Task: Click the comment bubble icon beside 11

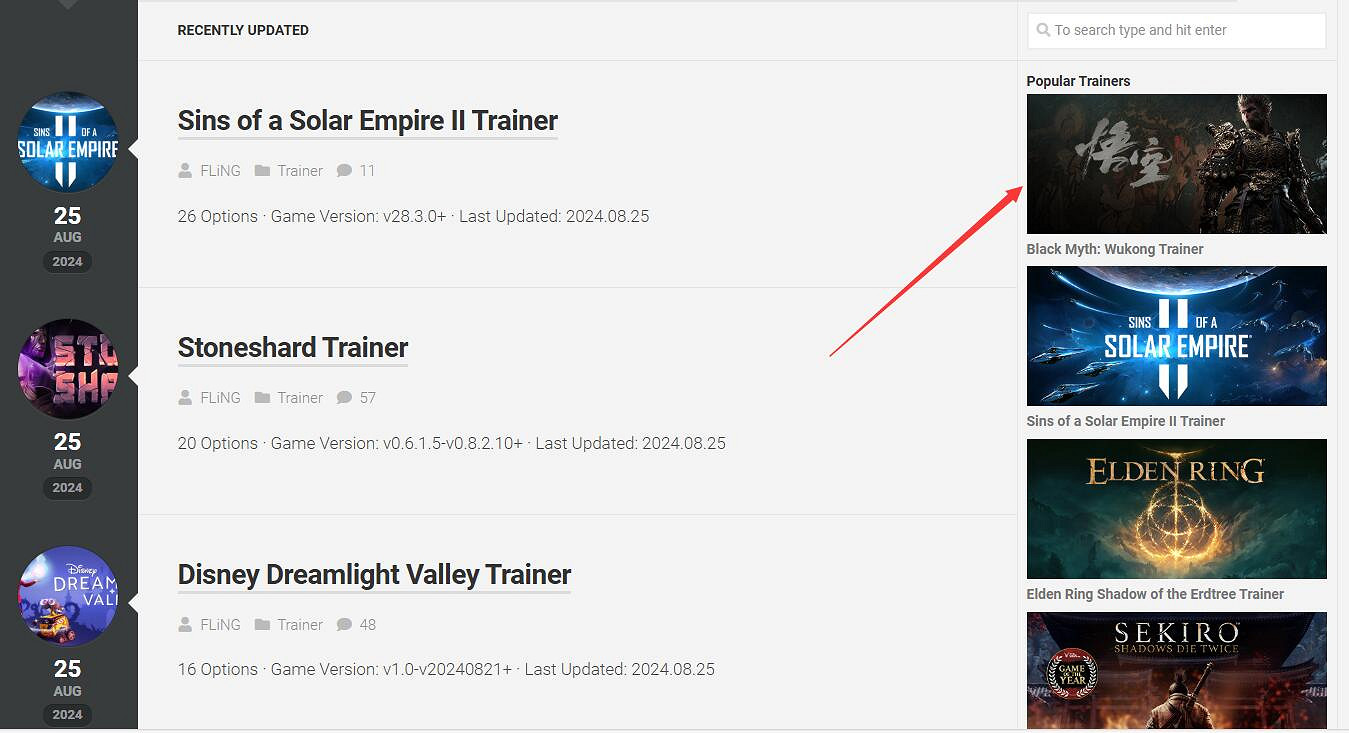Action: point(344,171)
